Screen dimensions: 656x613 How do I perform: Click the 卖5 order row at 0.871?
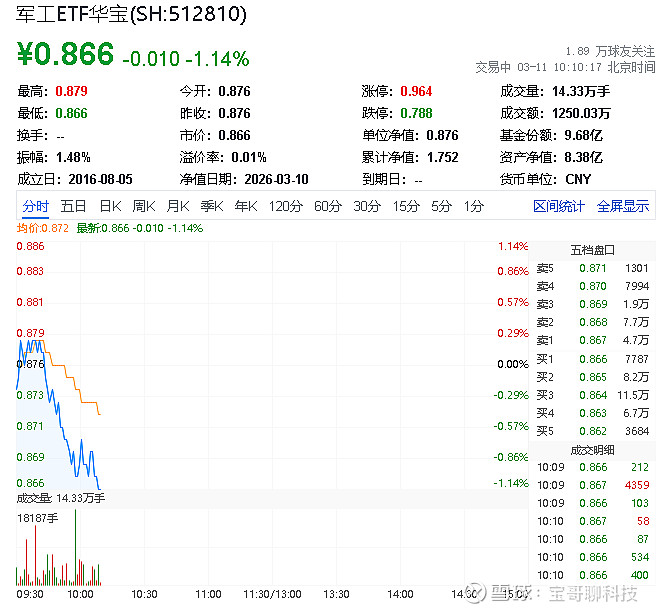pyautogui.click(x=592, y=268)
